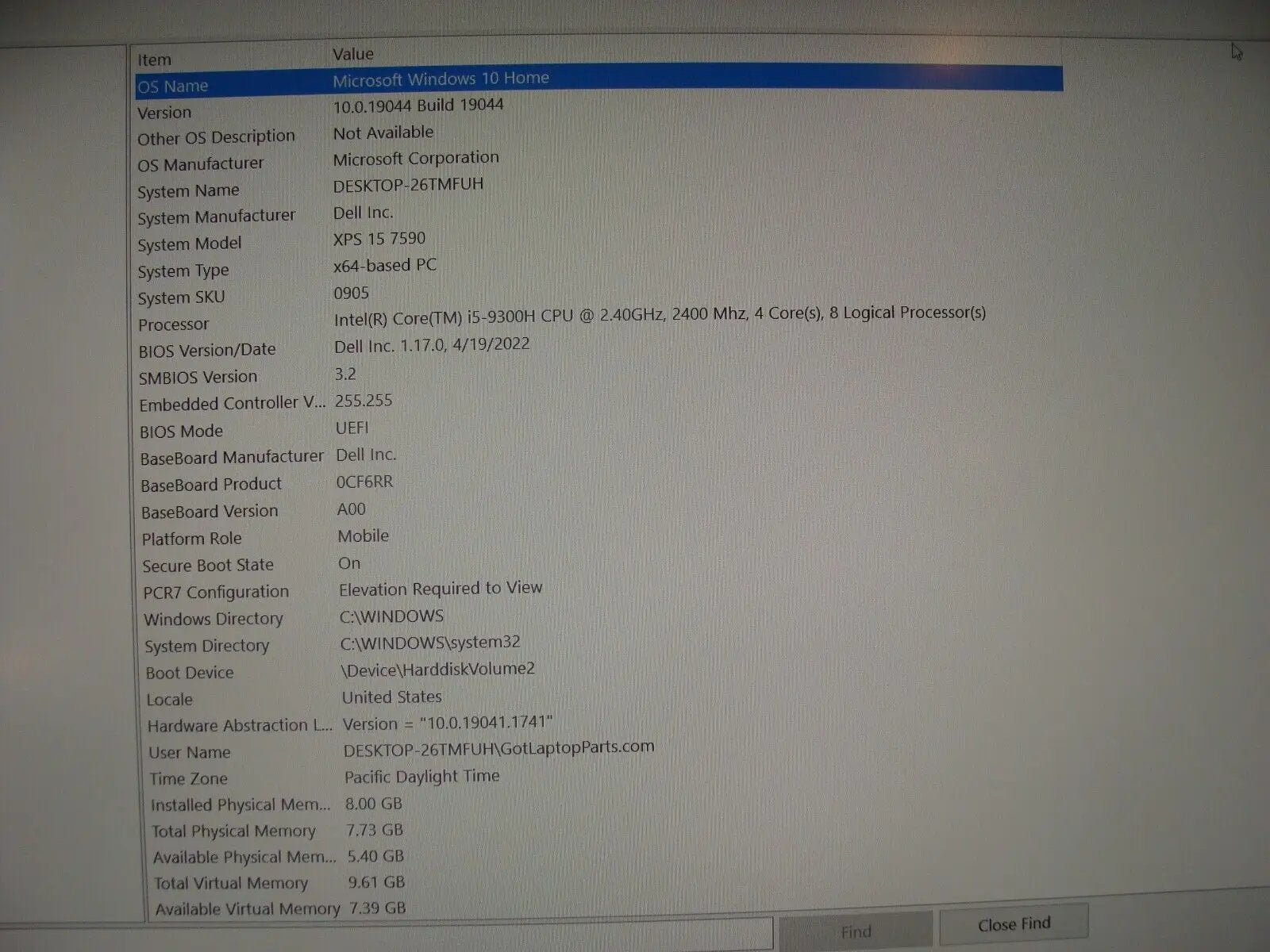
Task: Select the User Name row label
Action: [x=190, y=752]
